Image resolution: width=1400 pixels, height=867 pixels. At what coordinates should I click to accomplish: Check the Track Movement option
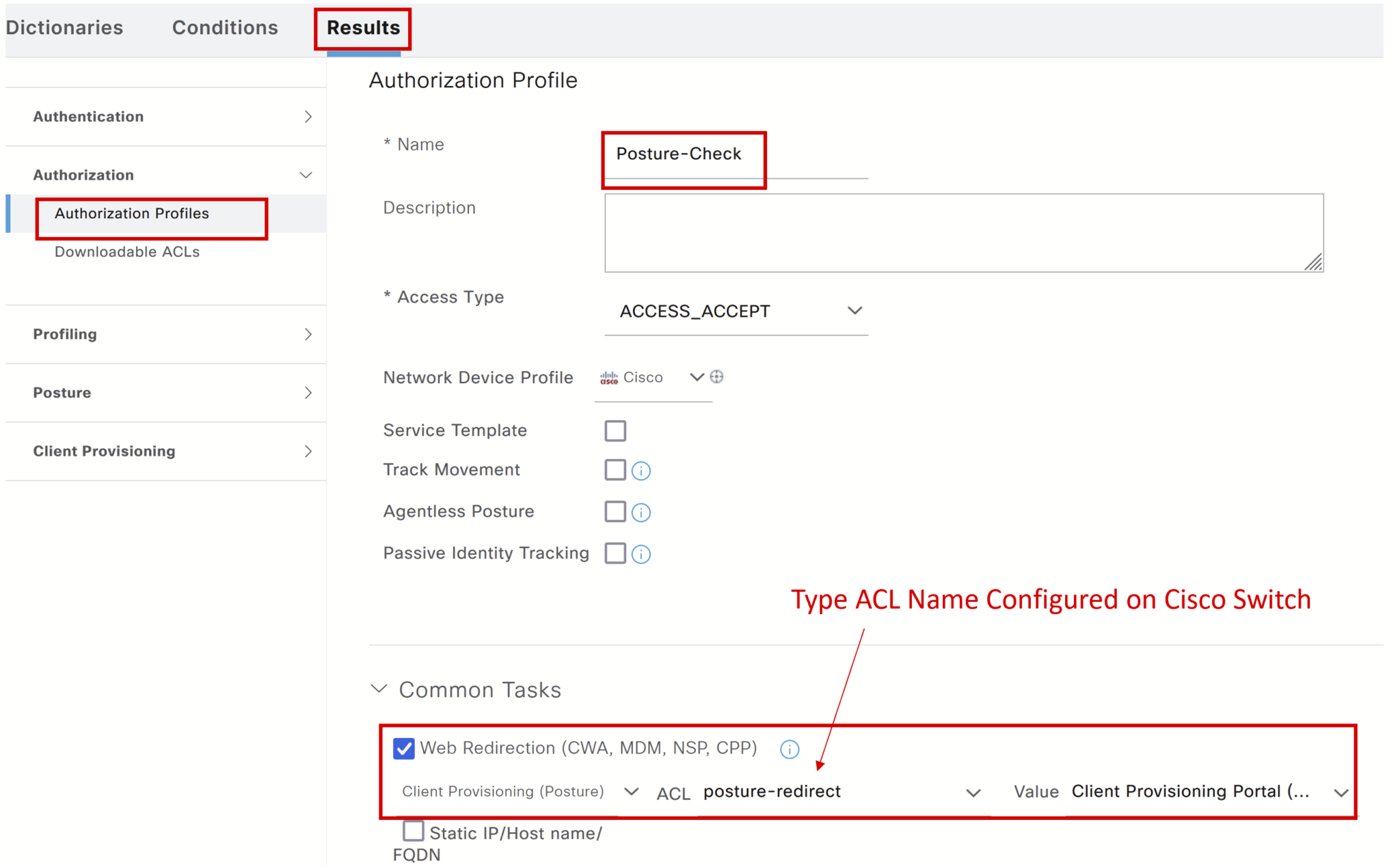615,469
